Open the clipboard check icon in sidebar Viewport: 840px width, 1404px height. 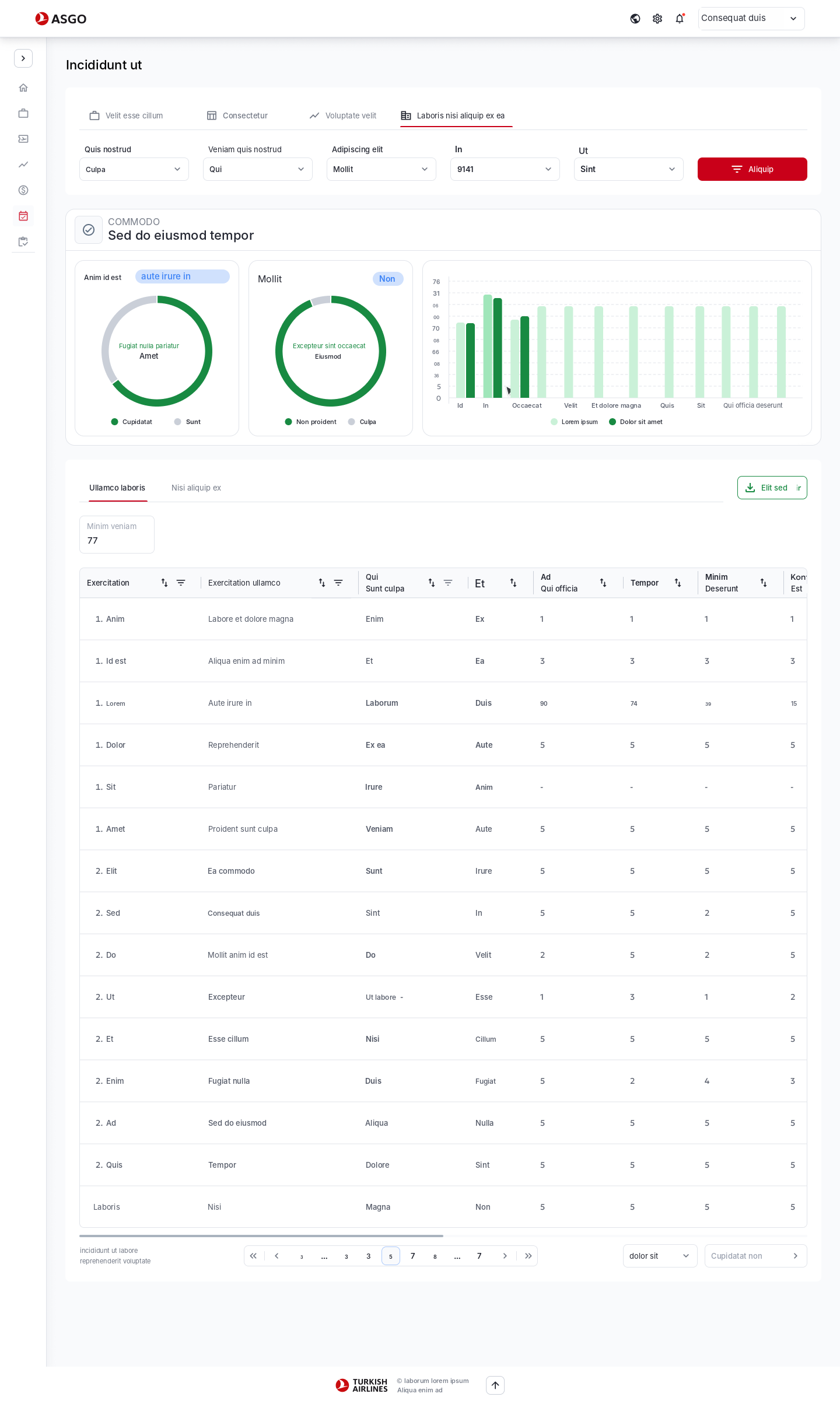point(23,241)
